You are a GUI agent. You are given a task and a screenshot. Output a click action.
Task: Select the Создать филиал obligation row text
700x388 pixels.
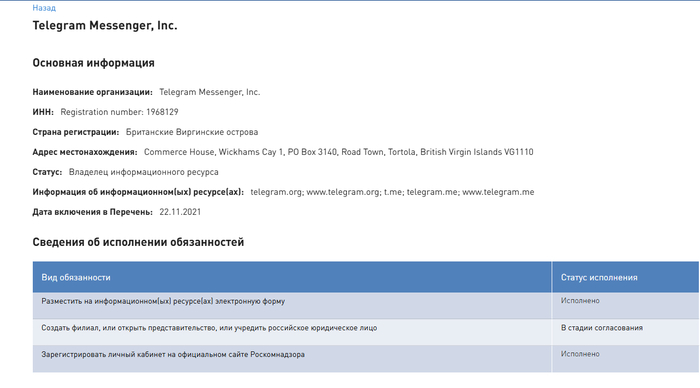point(209,328)
